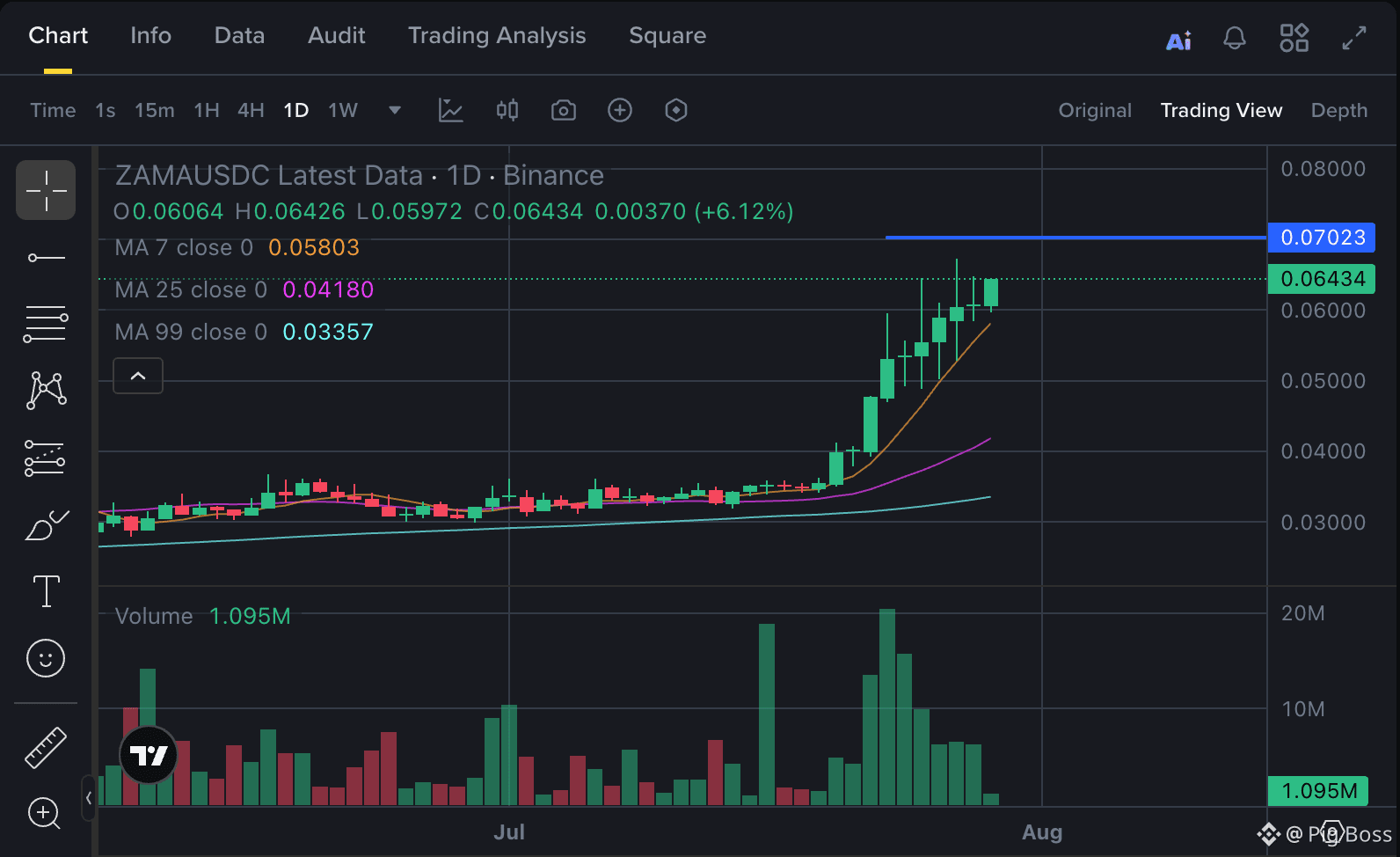The image size is (1400, 857).
Task: Click the zoom in magnifier tool
Action: [x=45, y=813]
